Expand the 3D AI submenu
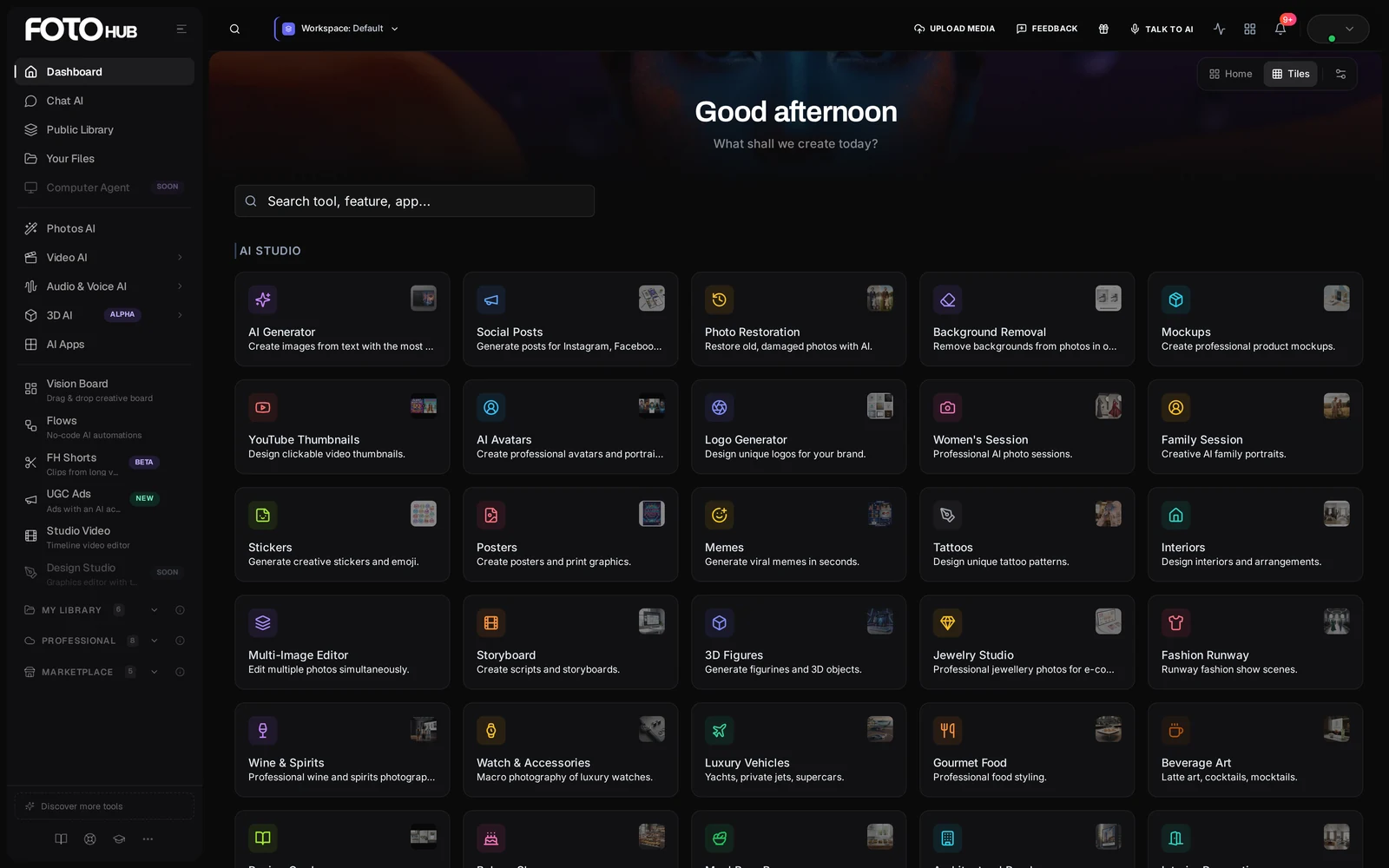The width and height of the screenshot is (1389, 868). click(x=180, y=315)
